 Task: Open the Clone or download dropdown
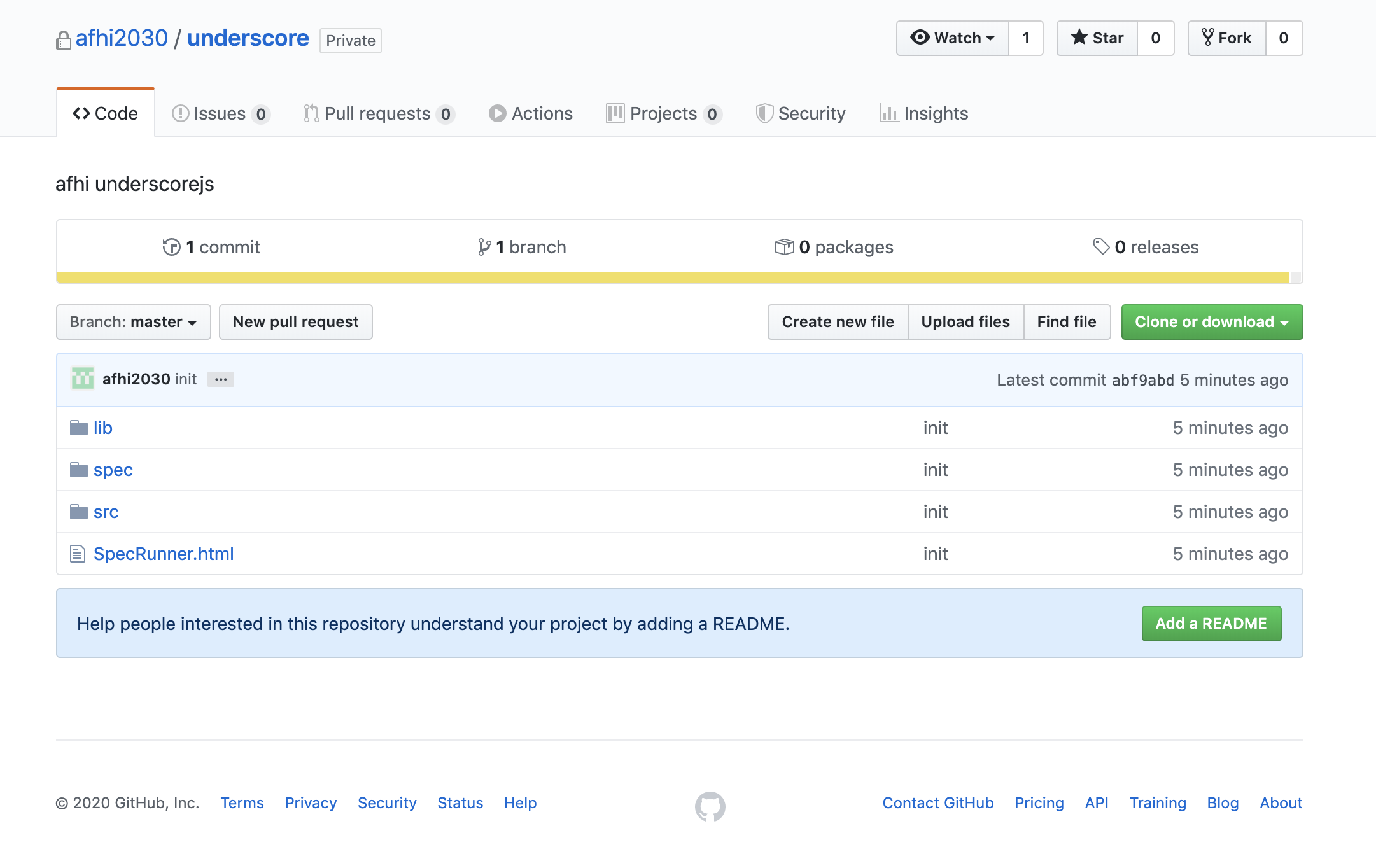click(x=1212, y=322)
